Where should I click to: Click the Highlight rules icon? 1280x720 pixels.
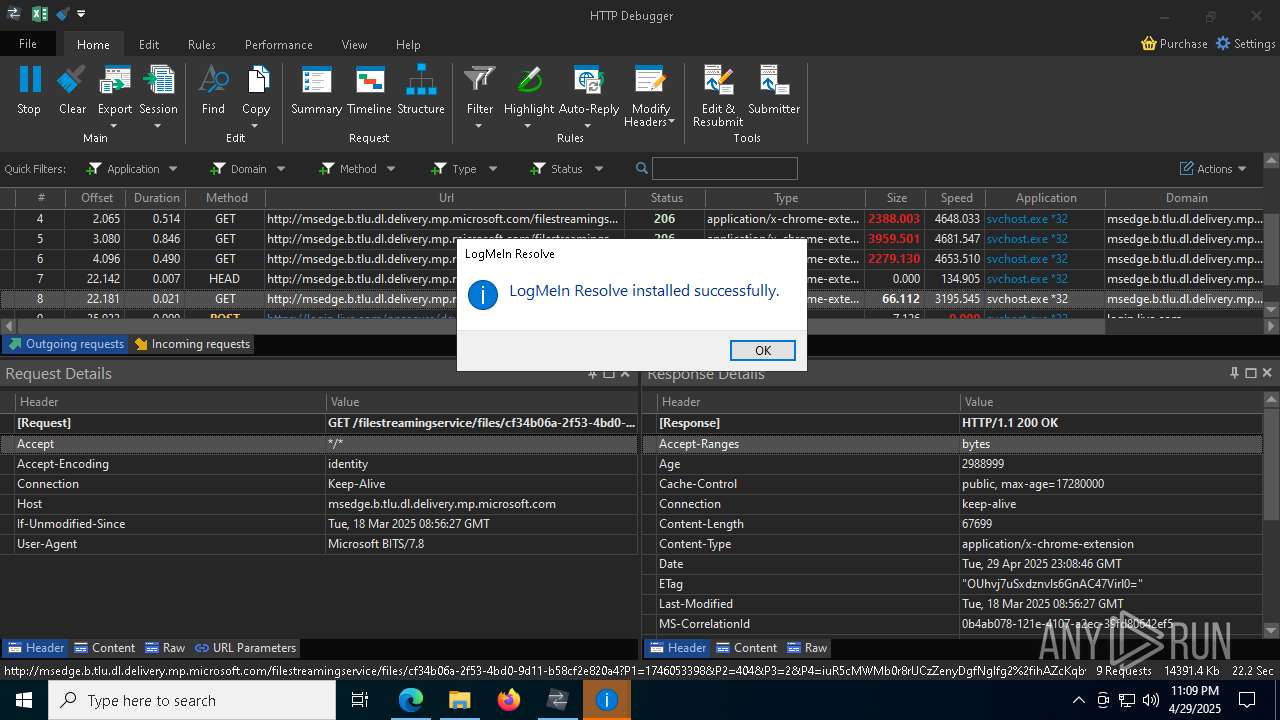coord(529,80)
